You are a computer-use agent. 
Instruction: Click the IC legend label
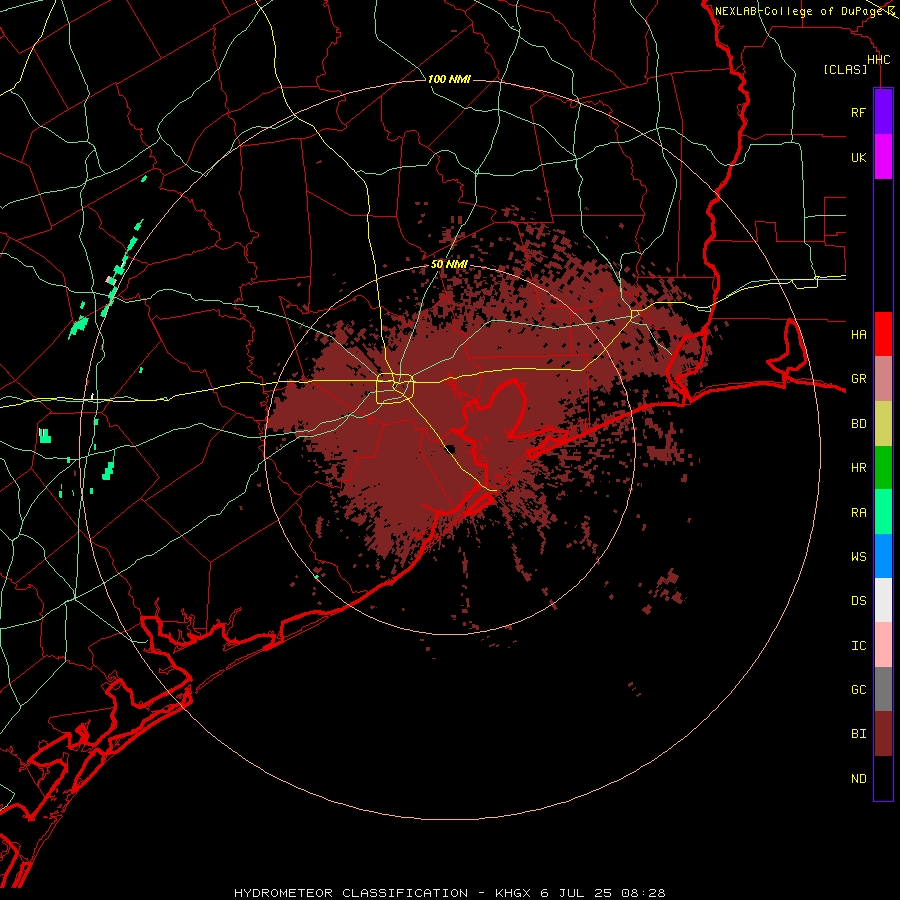[x=858, y=646]
